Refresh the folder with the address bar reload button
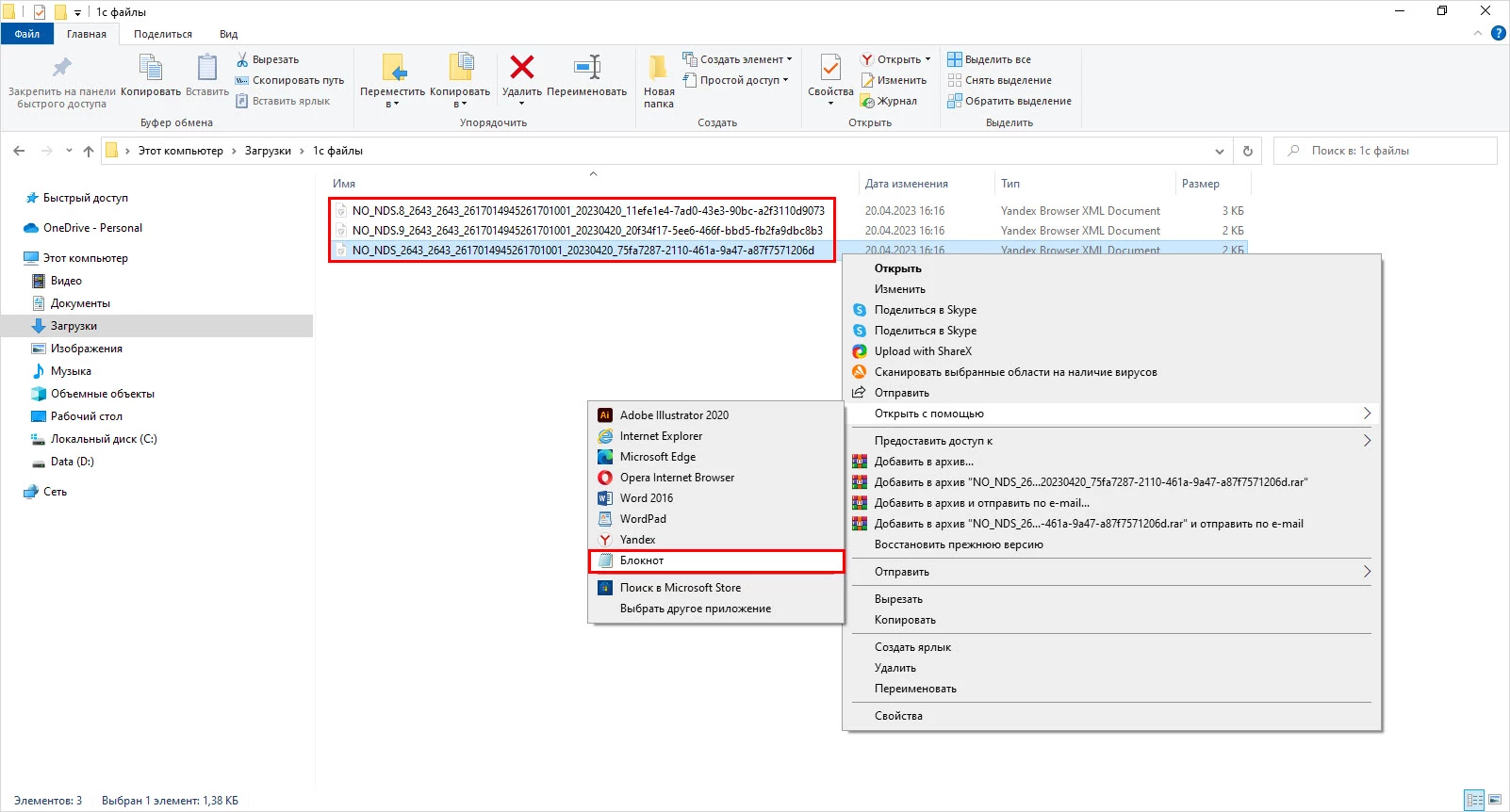 point(1248,151)
